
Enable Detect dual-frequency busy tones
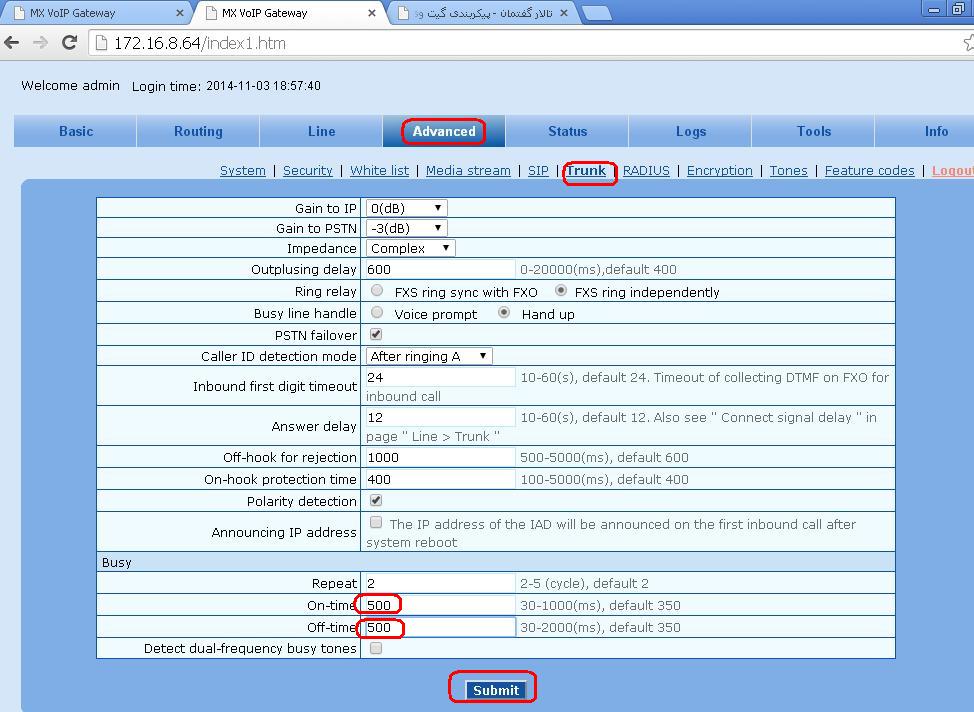[376, 648]
